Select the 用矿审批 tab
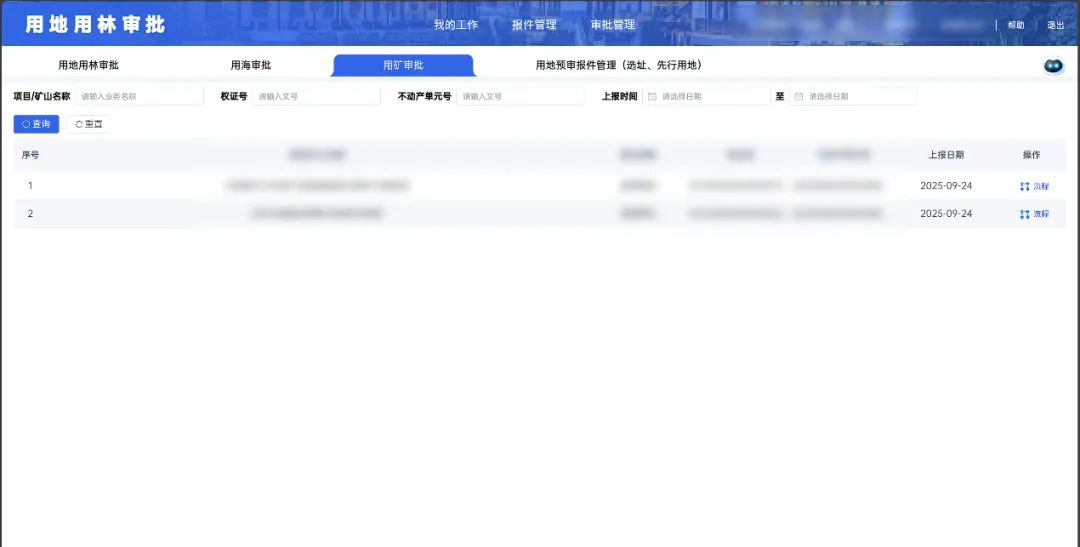Screen dimensions: 1080x547 click(403, 65)
